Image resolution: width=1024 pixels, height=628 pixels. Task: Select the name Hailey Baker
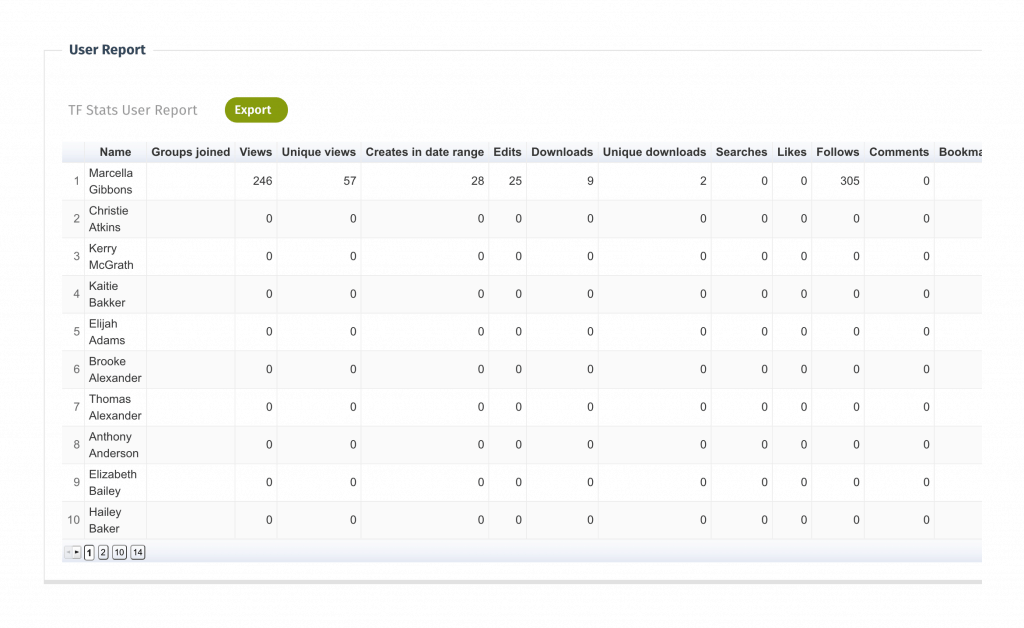[105, 520]
